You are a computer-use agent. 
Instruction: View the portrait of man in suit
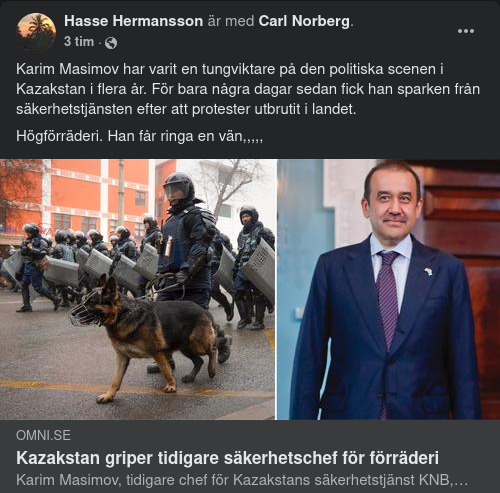(x=389, y=289)
